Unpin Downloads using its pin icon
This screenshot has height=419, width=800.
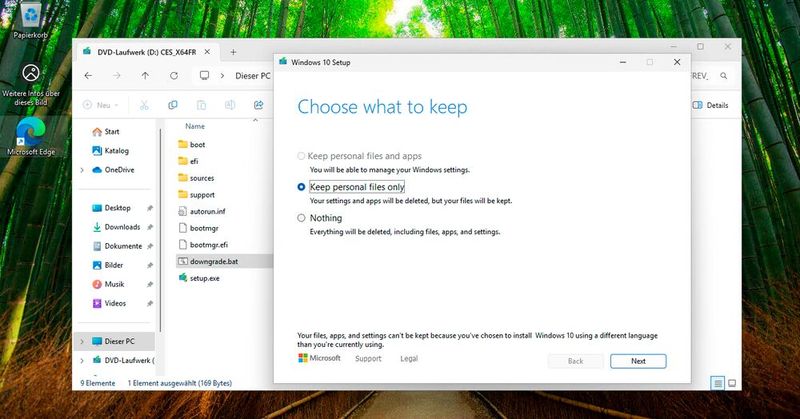150,227
